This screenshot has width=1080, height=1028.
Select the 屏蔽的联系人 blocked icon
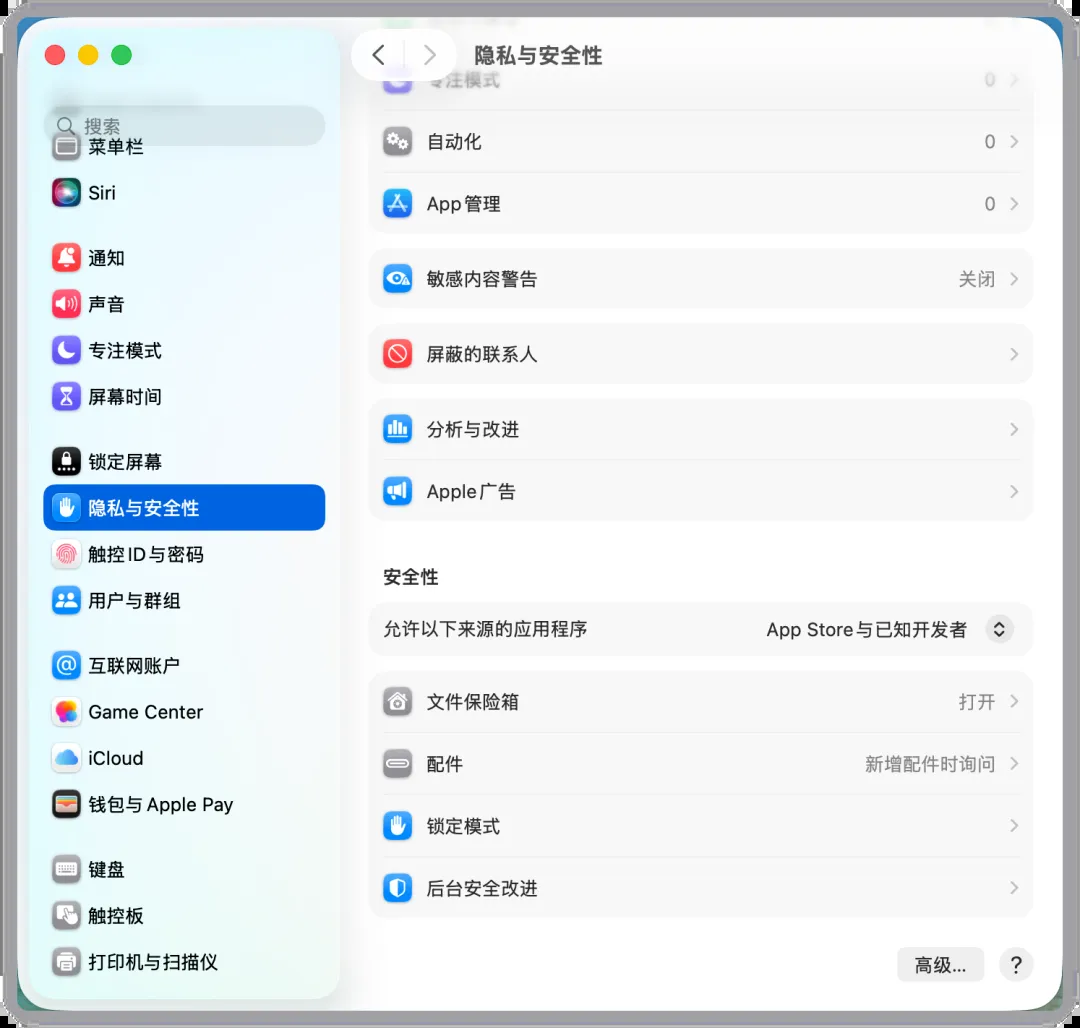click(x=398, y=354)
